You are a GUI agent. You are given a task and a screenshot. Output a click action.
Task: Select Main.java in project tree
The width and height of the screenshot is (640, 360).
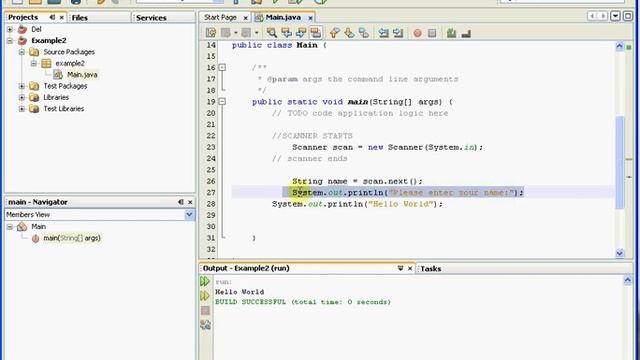coord(82,75)
